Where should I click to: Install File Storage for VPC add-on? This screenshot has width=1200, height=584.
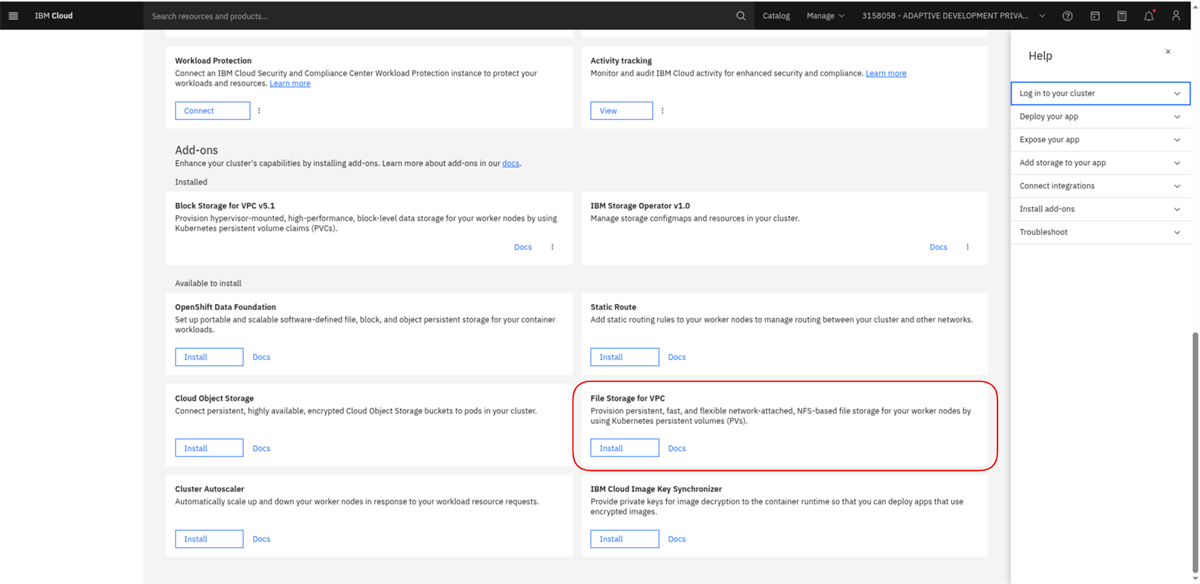[x=624, y=448]
